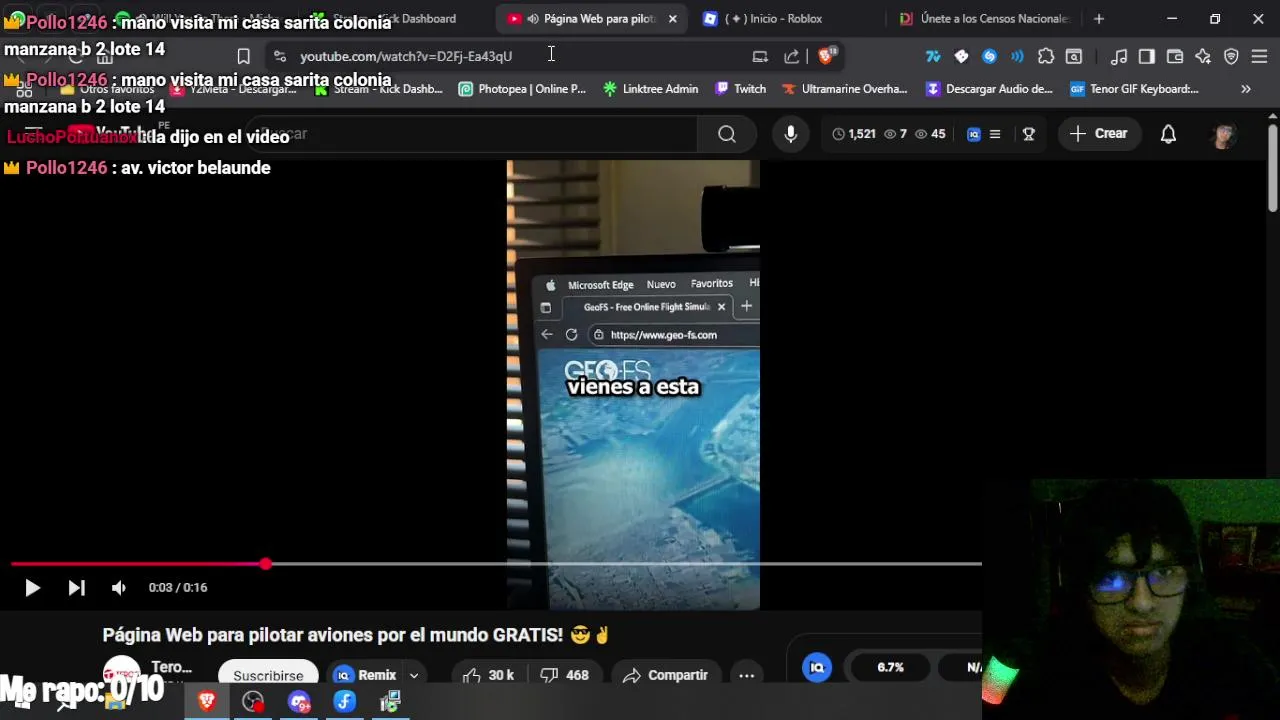Click the 1,521 clock stat

click(853, 134)
